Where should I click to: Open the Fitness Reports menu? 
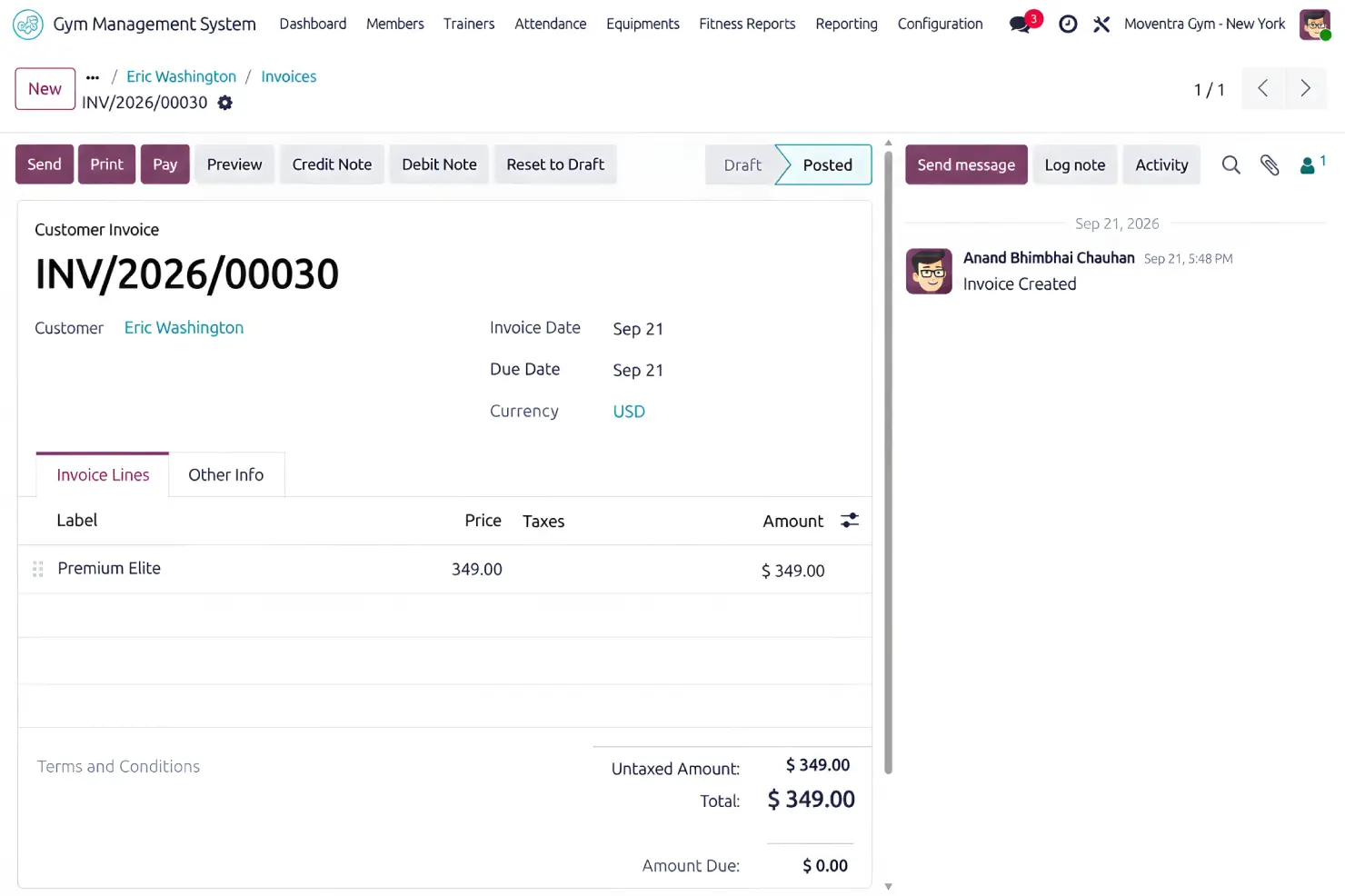pyautogui.click(x=747, y=24)
